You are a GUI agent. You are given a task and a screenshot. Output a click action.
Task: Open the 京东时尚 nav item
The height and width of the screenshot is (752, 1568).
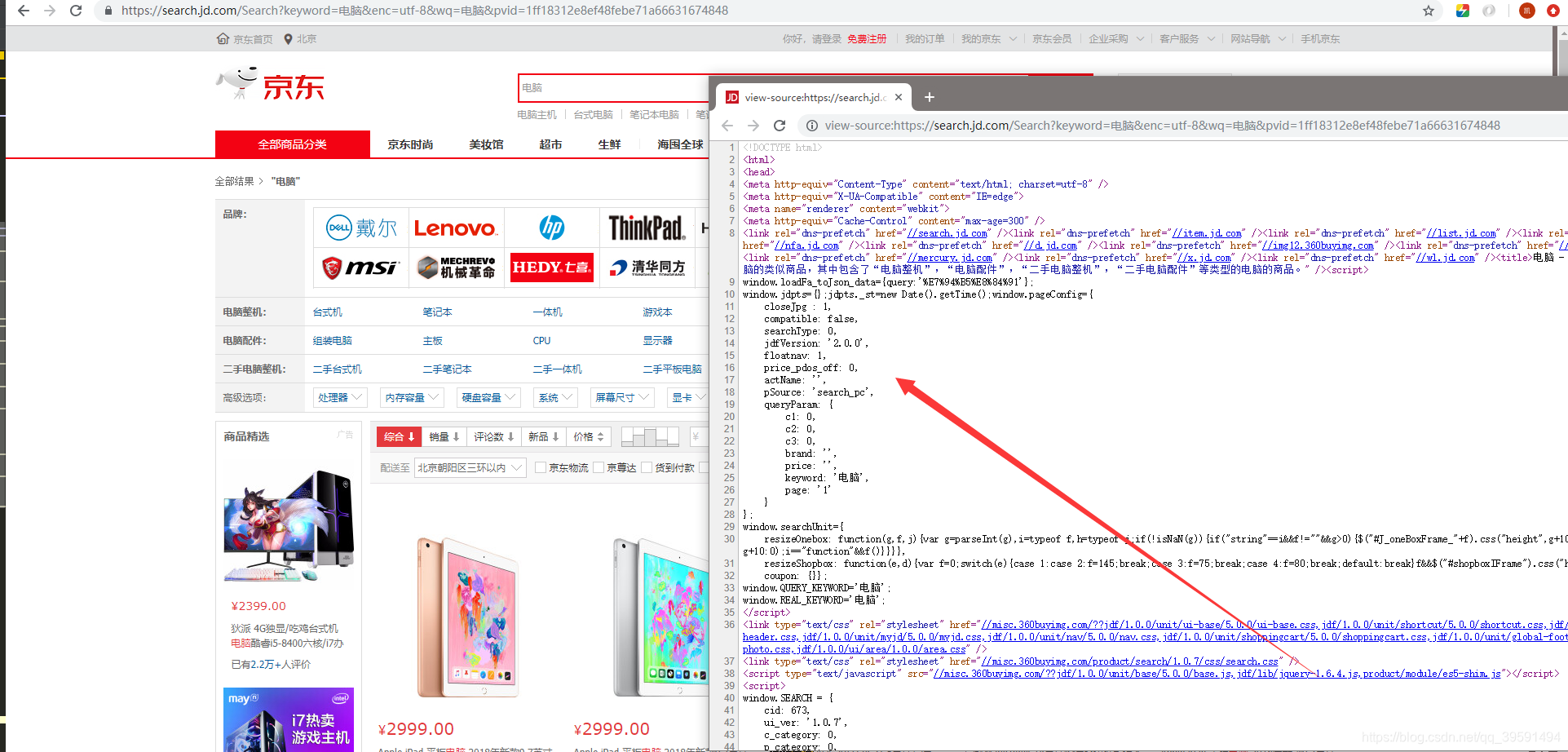(x=410, y=144)
